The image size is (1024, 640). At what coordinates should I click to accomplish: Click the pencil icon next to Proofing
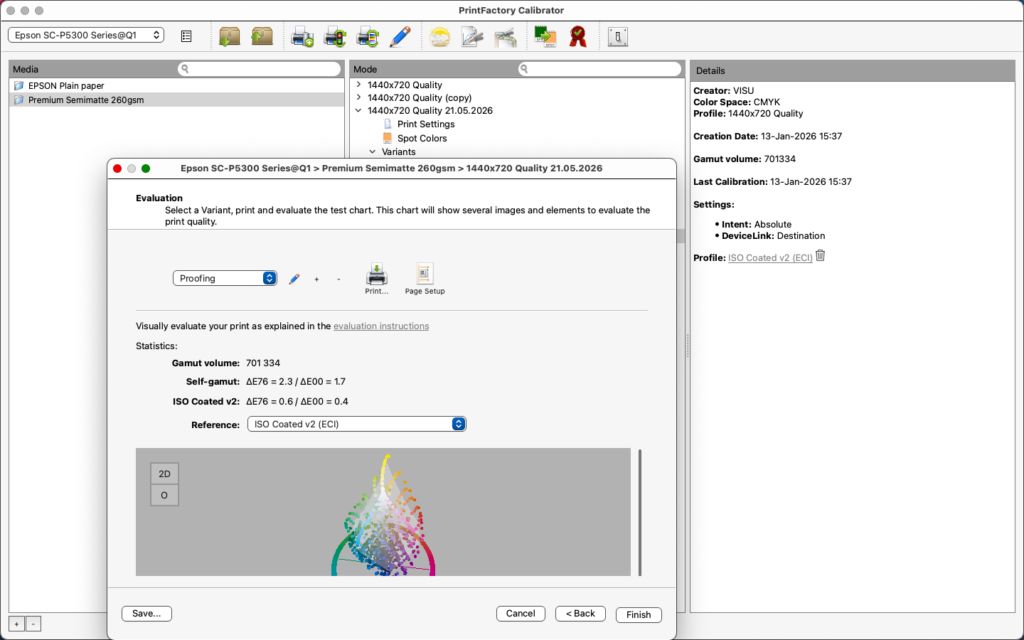click(294, 279)
